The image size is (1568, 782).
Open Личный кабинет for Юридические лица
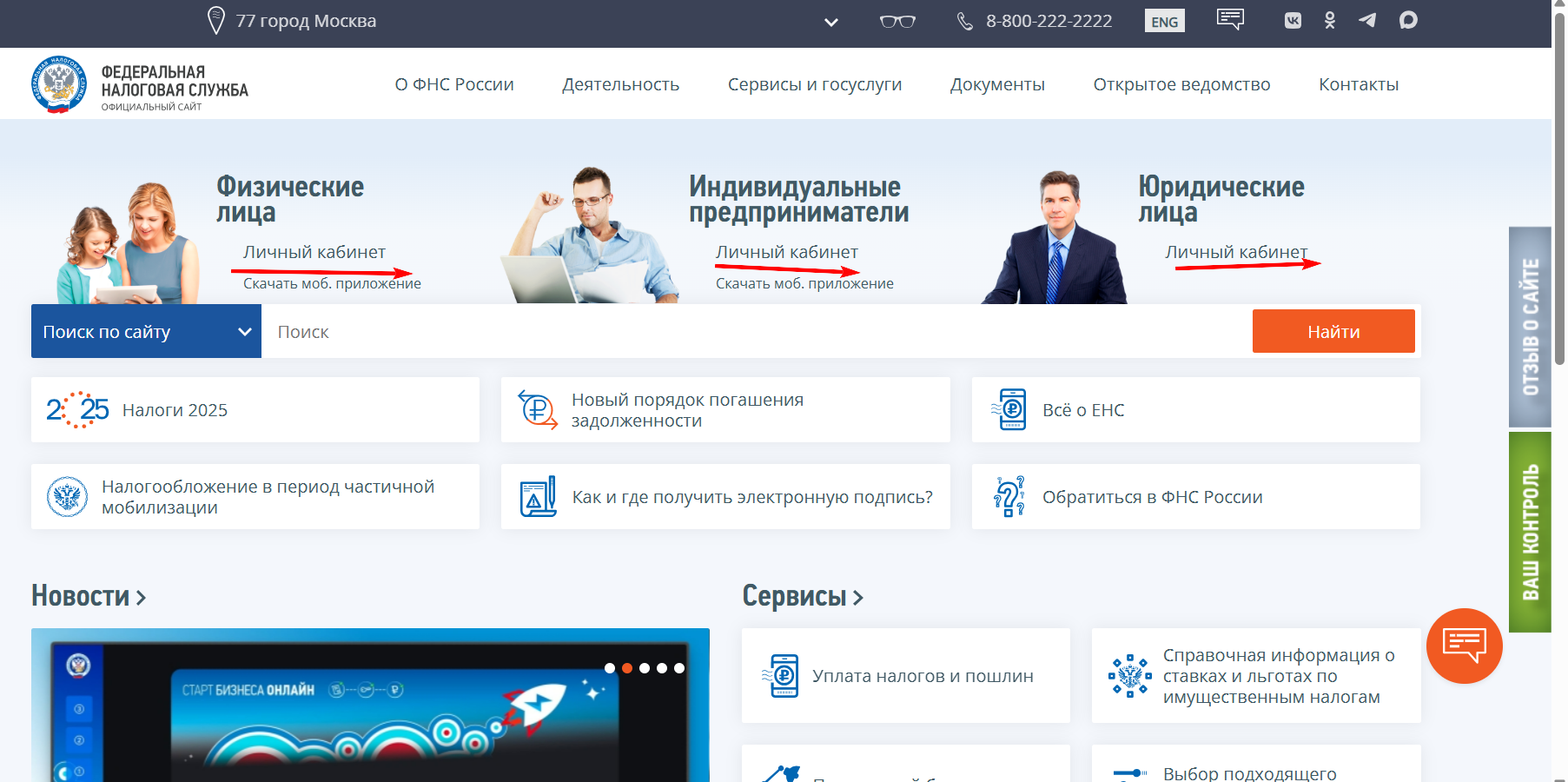pos(1236,252)
